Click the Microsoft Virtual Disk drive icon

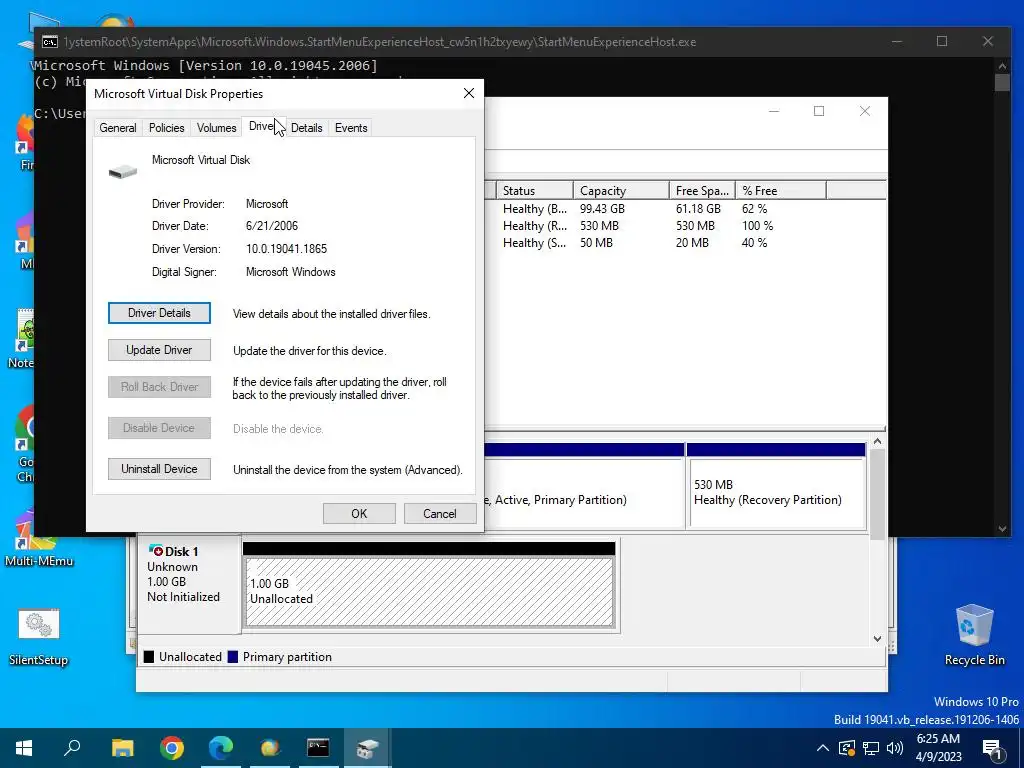[123, 172]
